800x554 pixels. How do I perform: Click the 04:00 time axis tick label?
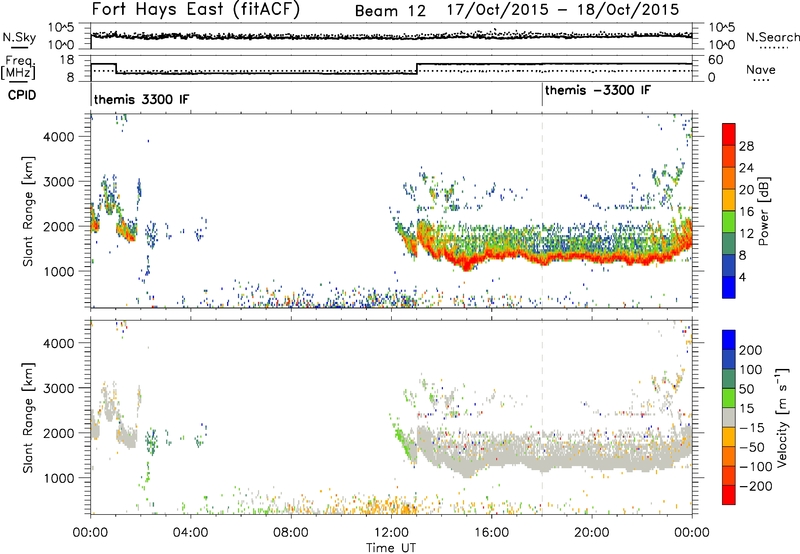click(190, 533)
